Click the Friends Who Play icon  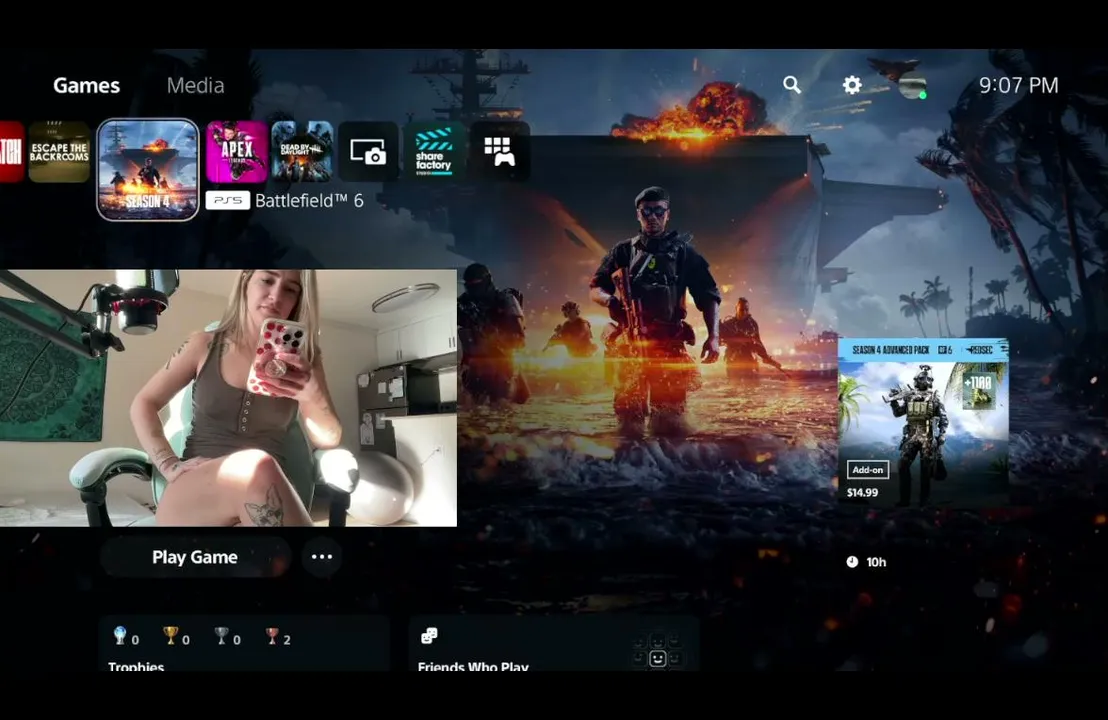429,636
